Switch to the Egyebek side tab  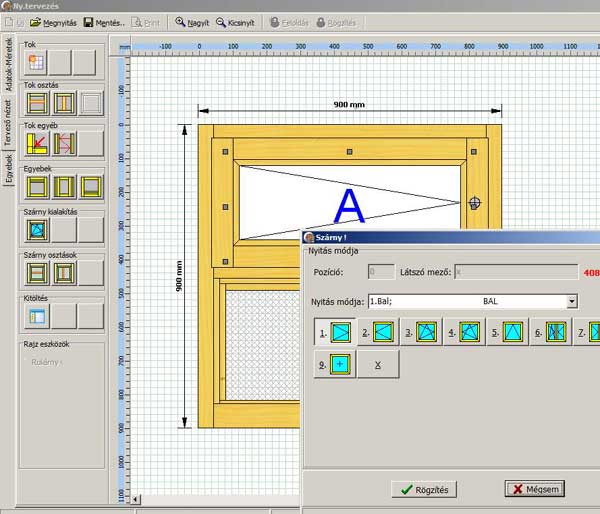8,168
